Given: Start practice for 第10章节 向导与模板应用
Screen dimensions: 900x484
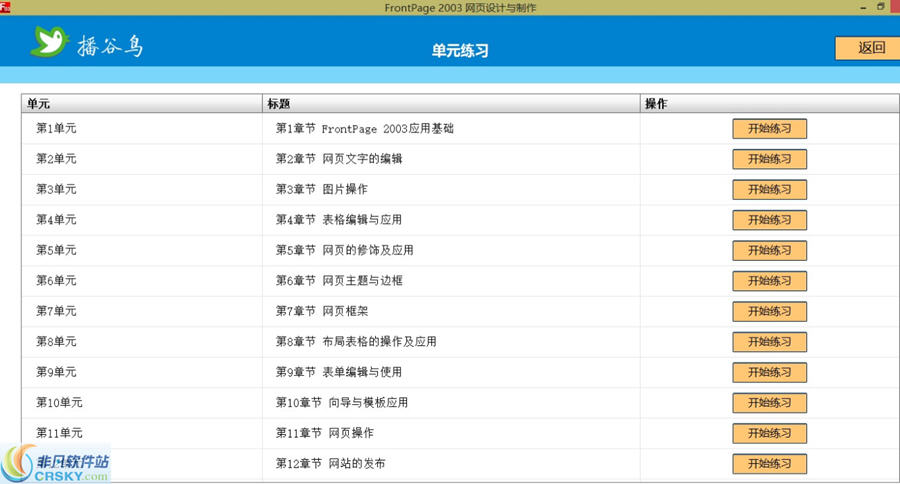Looking at the screenshot, I should (x=769, y=402).
